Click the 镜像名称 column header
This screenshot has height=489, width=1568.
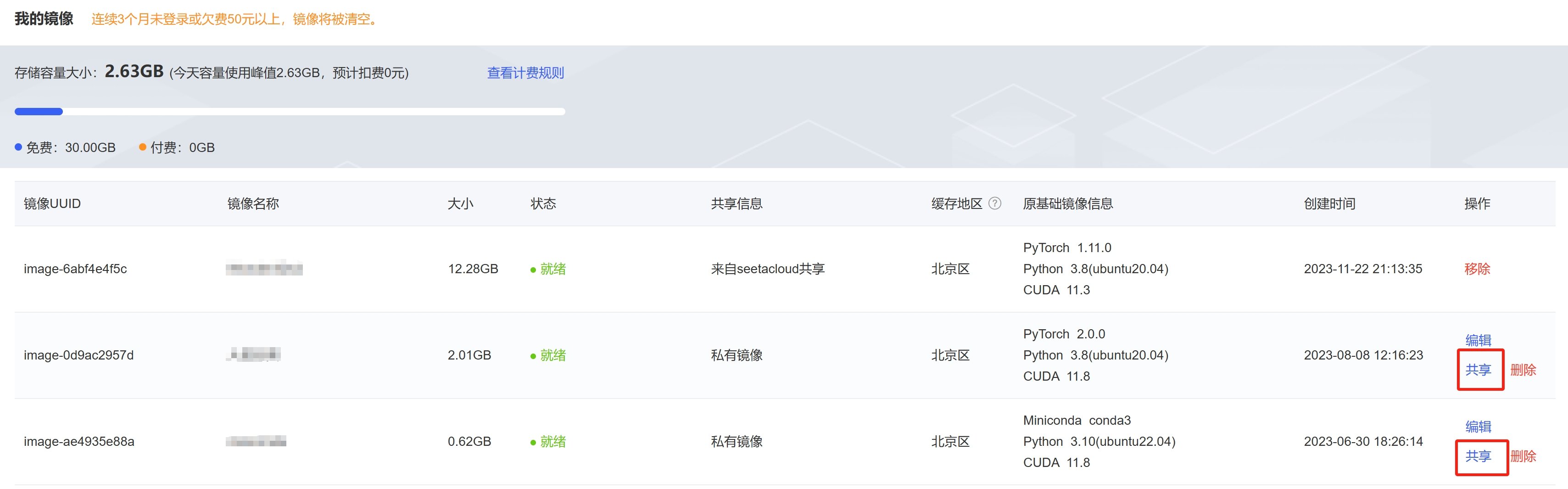253,203
